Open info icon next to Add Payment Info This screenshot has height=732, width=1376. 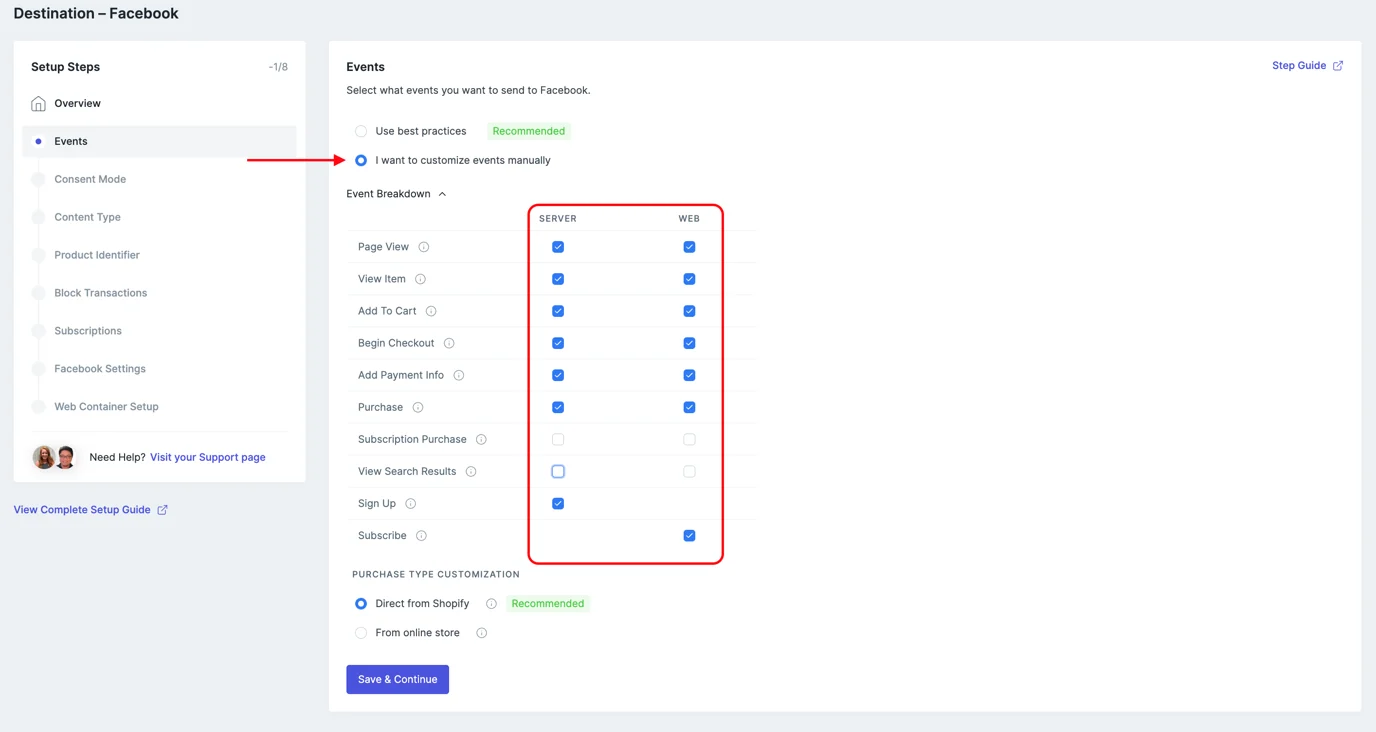(459, 375)
